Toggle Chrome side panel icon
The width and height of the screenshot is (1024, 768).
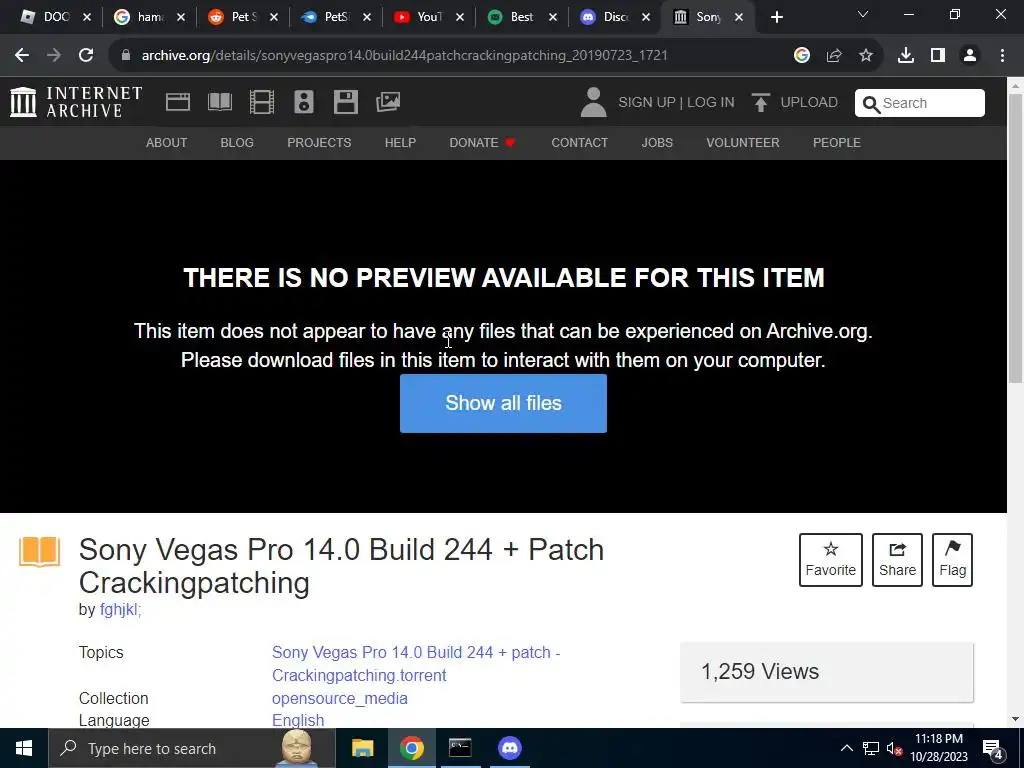(938, 56)
